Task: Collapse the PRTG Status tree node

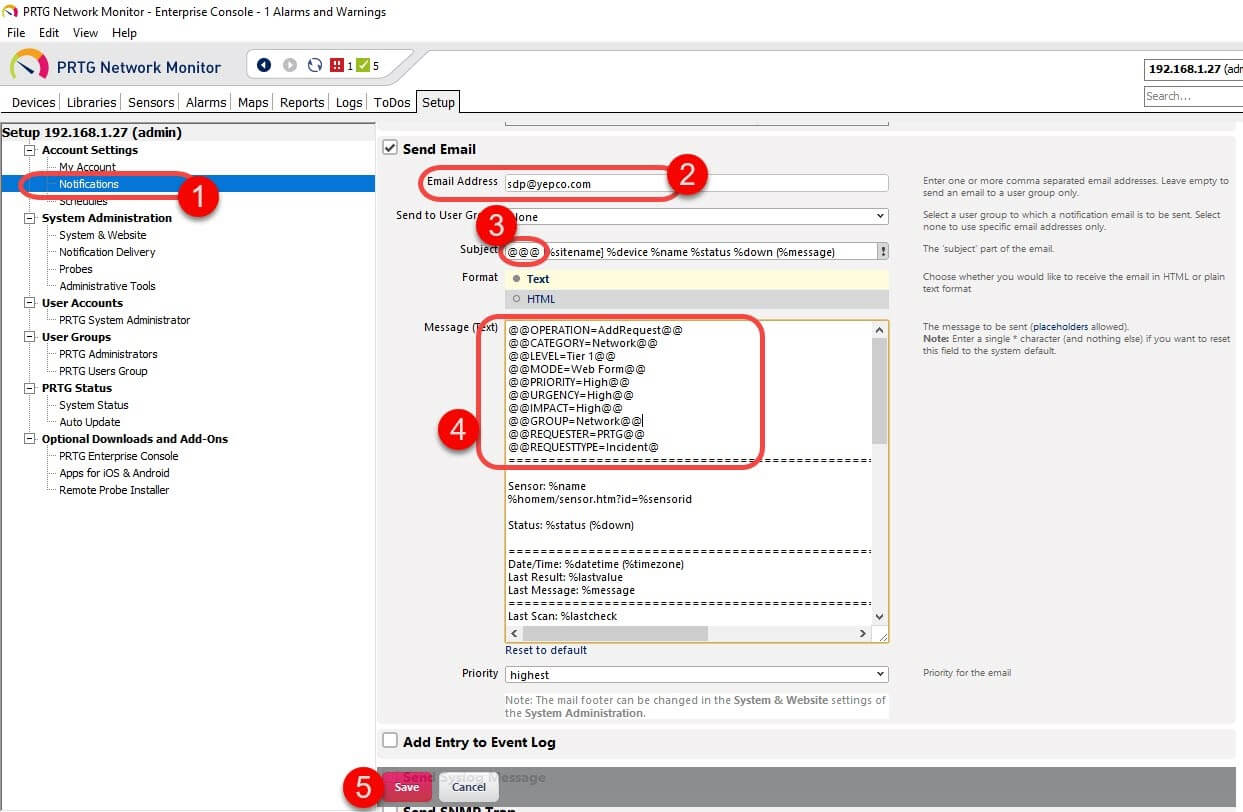Action: pos(30,388)
